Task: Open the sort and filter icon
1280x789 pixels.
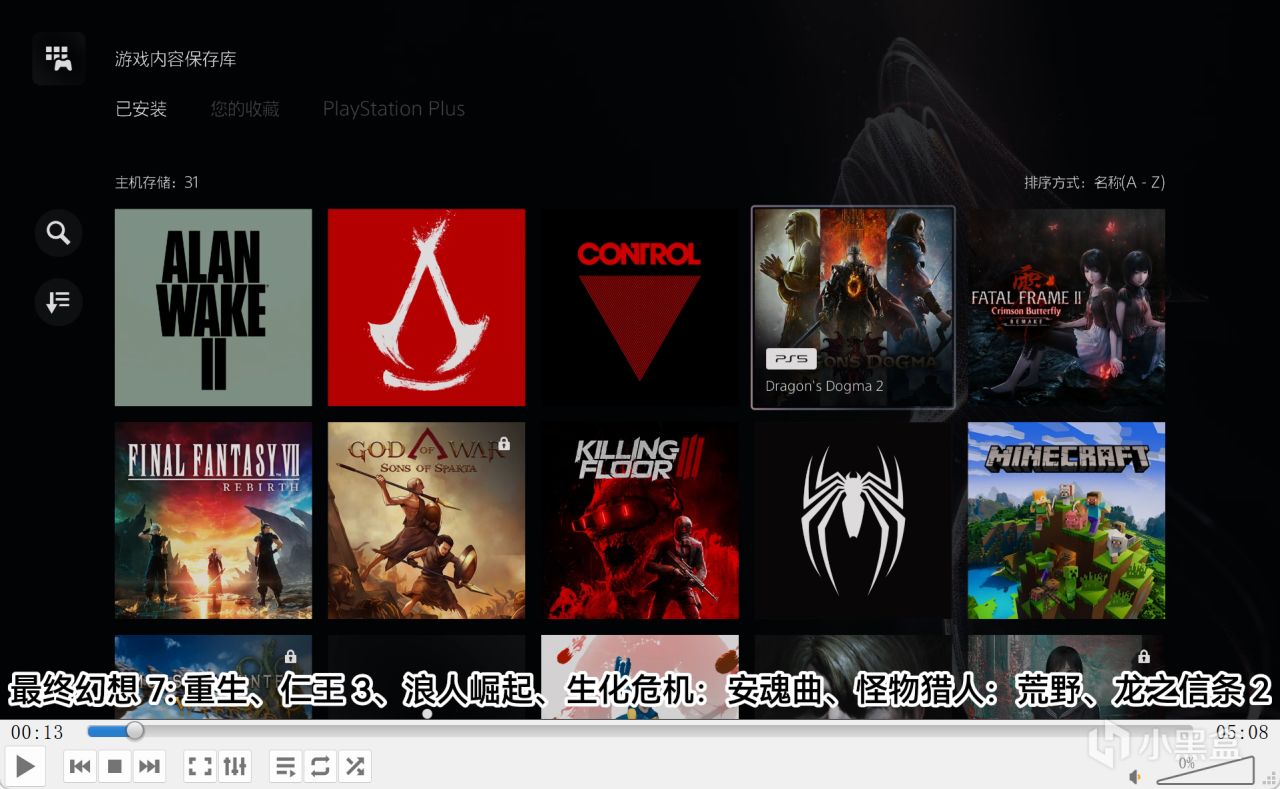Action: tap(59, 301)
